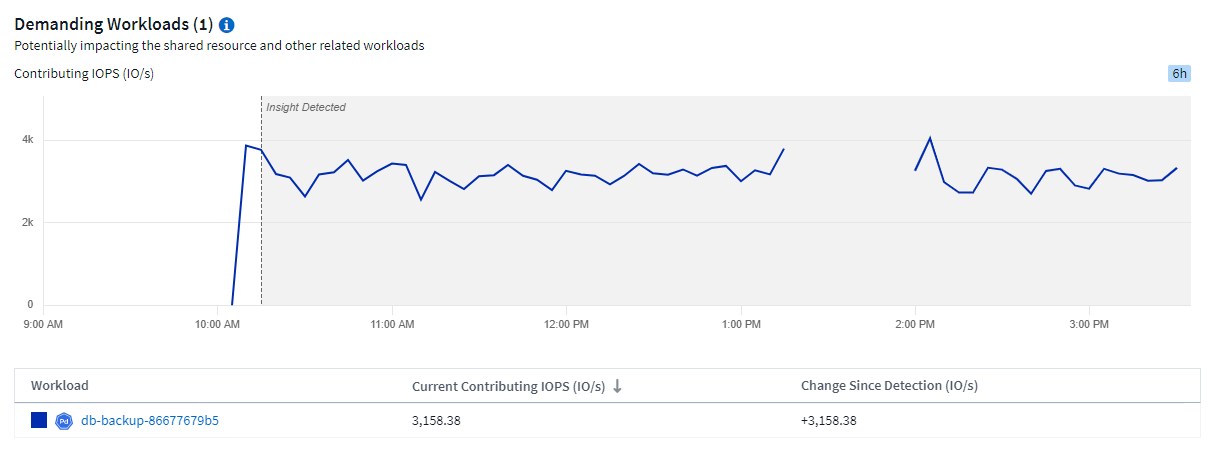Click the Insight Detected label text

(306, 107)
